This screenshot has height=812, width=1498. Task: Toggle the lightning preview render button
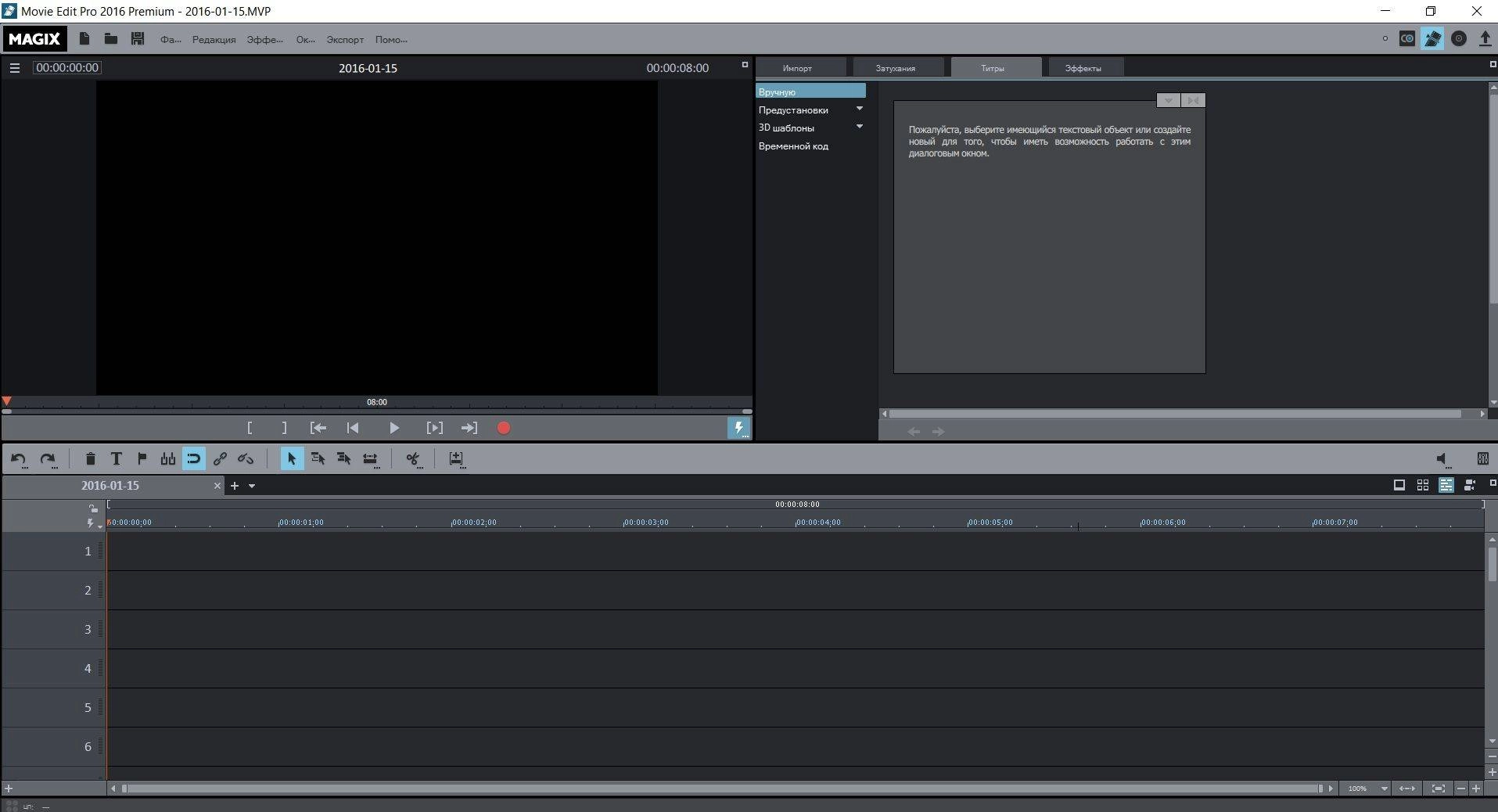coord(738,428)
